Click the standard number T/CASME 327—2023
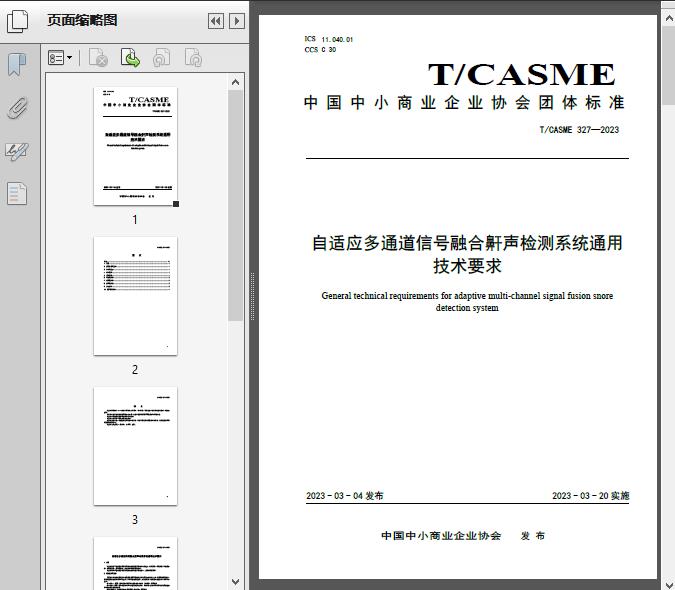 click(579, 130)
